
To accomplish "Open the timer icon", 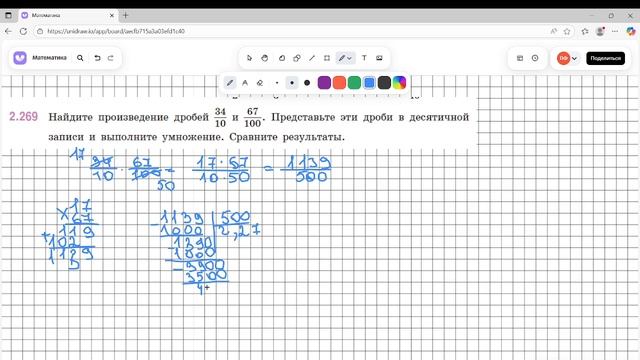I will pyautogui.click(x=535, y=58).
